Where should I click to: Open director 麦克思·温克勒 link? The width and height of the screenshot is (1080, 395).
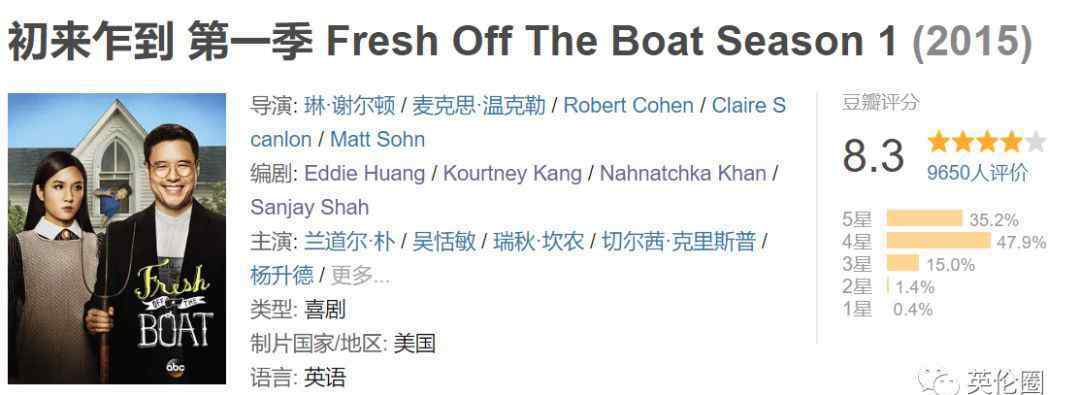(479, 105)
